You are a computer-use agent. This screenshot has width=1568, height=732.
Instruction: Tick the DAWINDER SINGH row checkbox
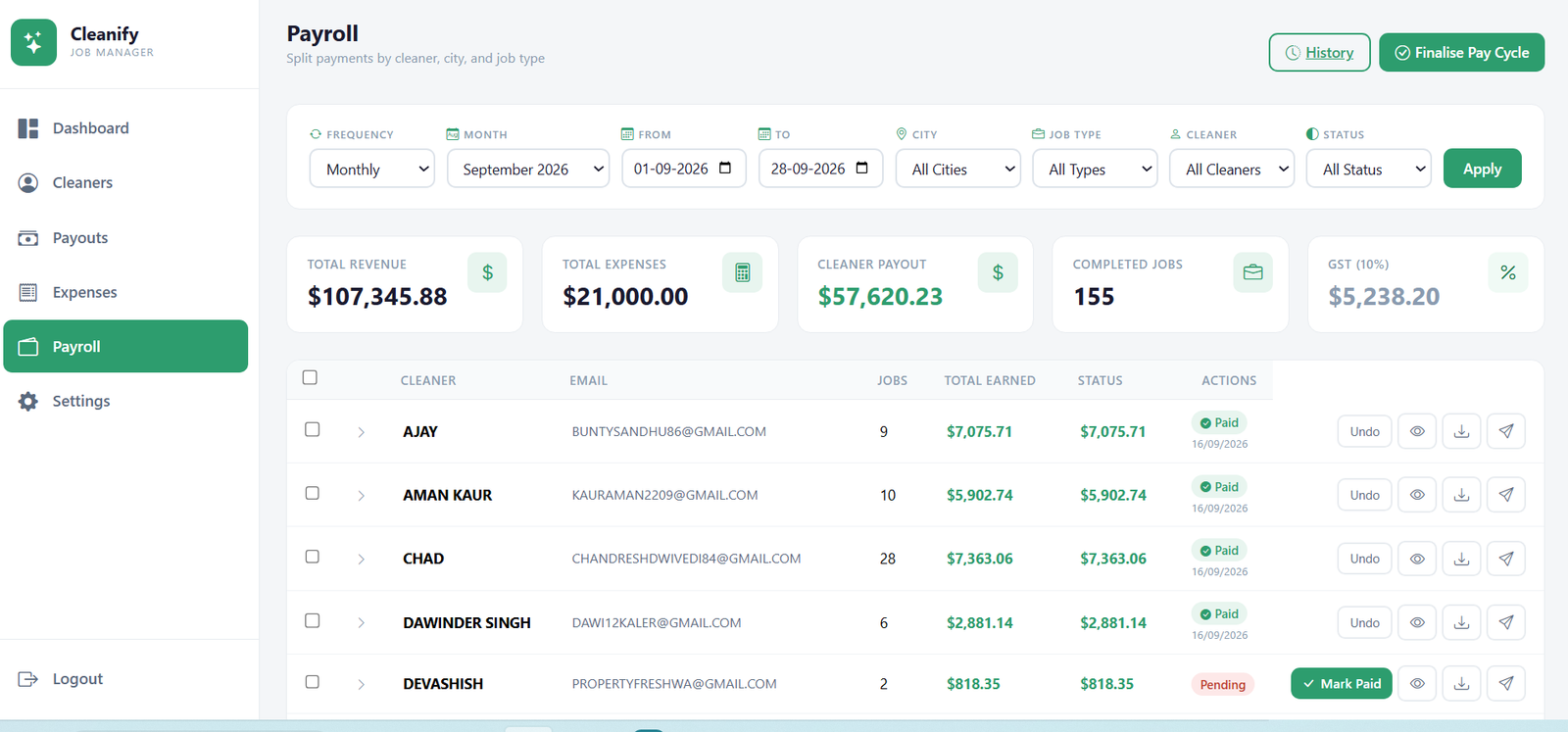click(x=312, y=620)
